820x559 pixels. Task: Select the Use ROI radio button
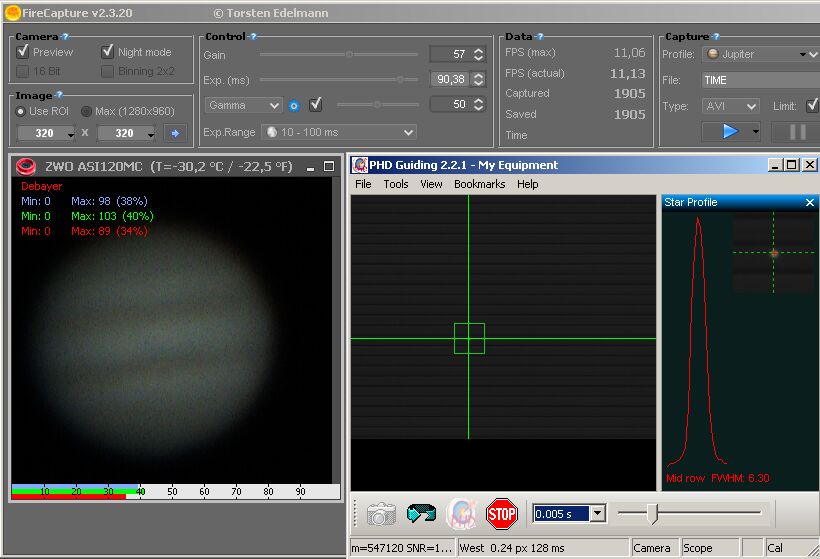click(x=21, y=111)
